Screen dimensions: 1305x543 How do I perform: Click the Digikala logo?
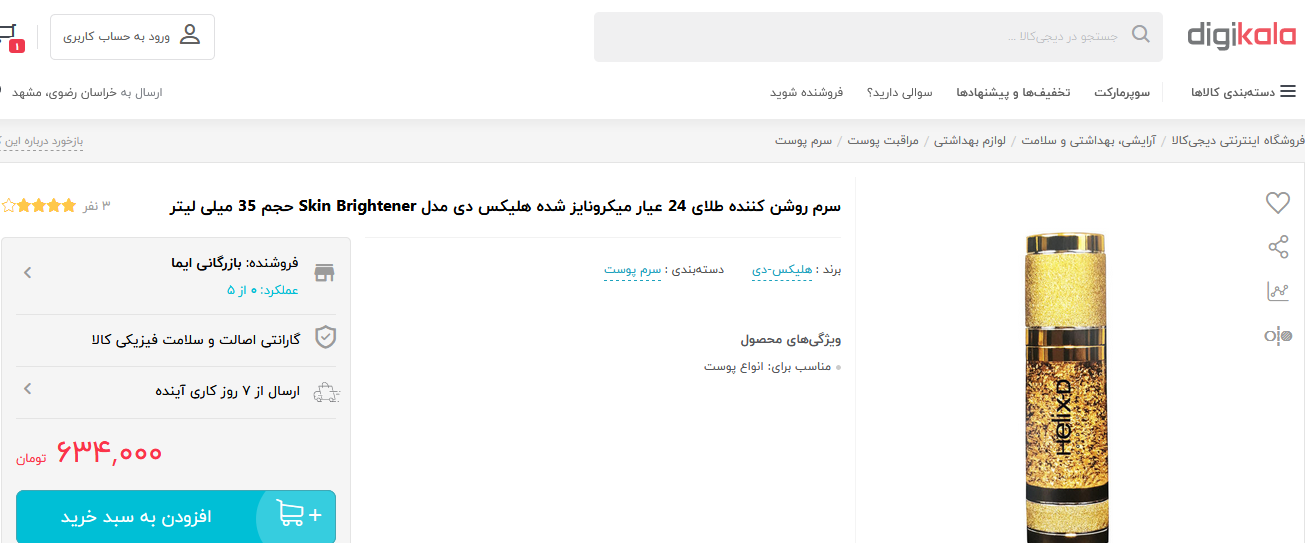click(1241, 36)
